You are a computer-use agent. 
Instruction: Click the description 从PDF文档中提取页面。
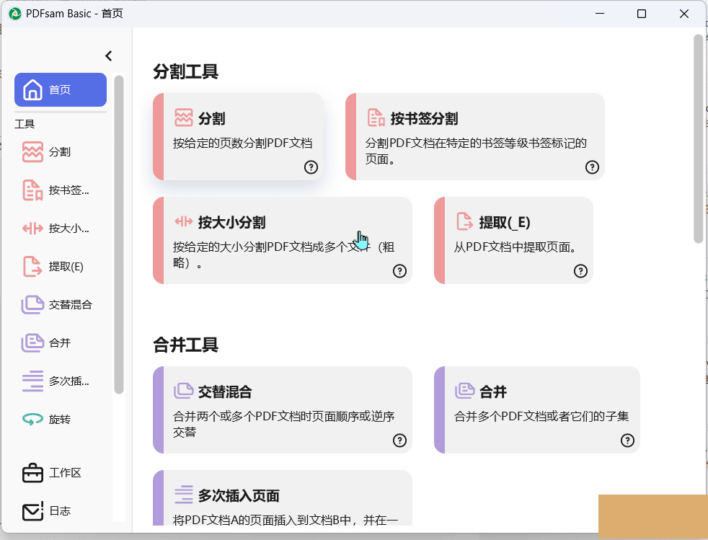tap(515, 247)
